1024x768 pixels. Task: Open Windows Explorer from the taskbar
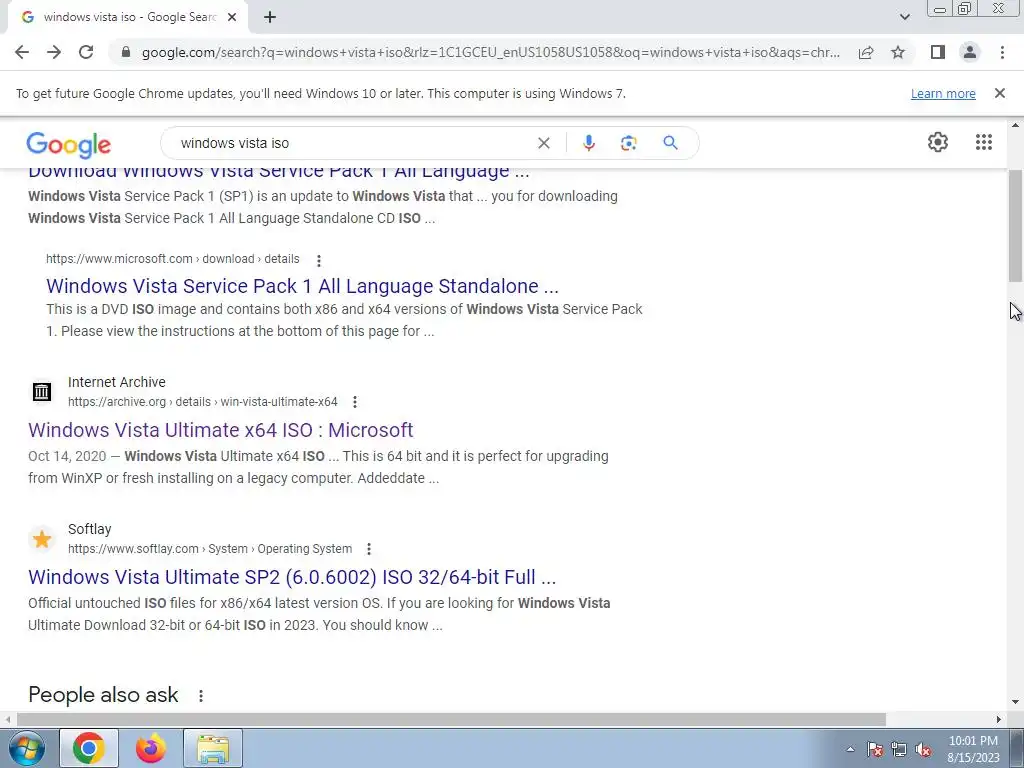(213, 748)
